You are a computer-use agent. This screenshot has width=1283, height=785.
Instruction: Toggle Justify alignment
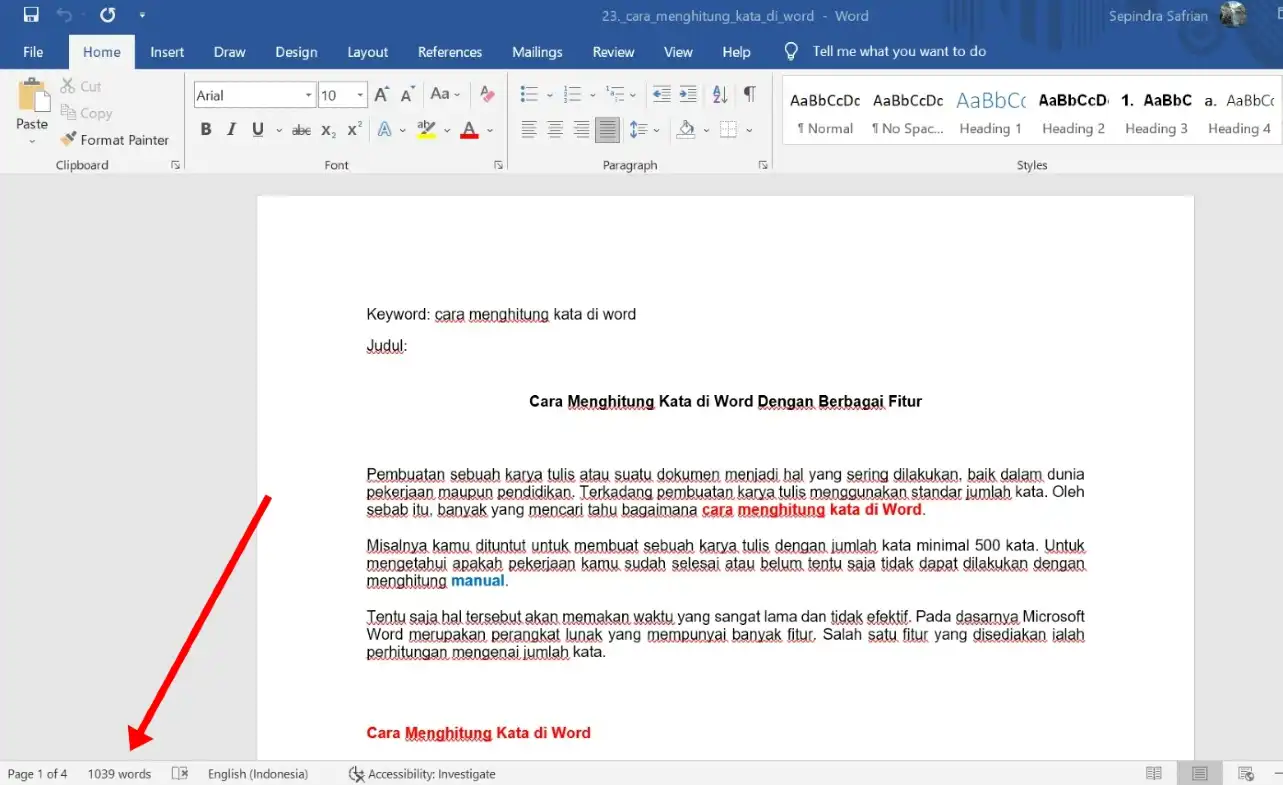607,129
